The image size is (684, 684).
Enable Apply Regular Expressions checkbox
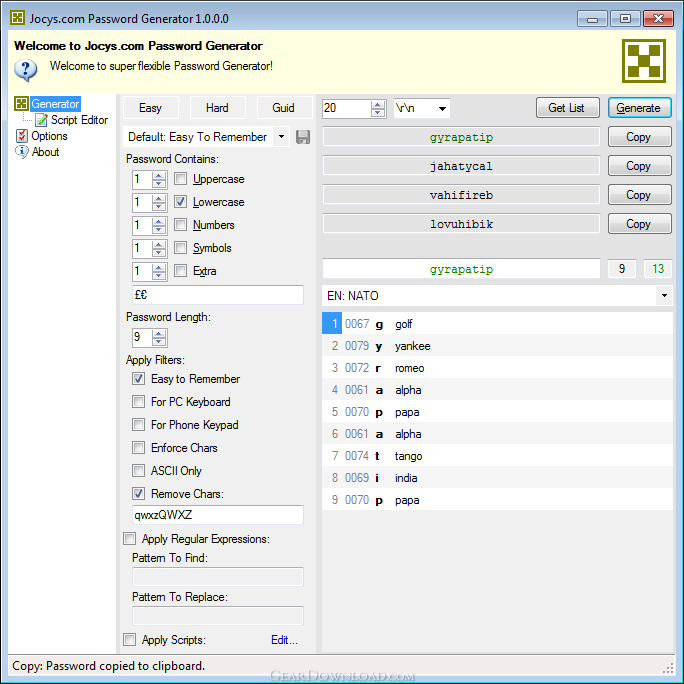coord(130,539)
